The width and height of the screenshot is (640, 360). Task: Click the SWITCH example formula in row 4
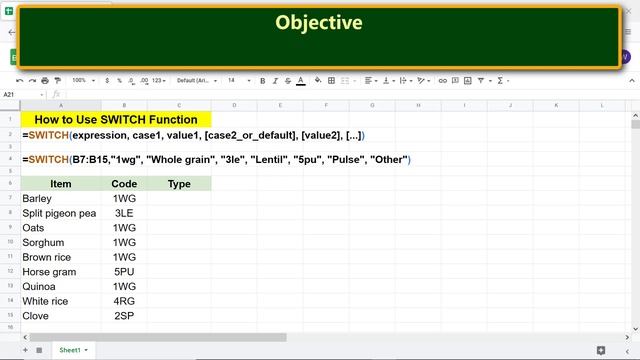216,160
